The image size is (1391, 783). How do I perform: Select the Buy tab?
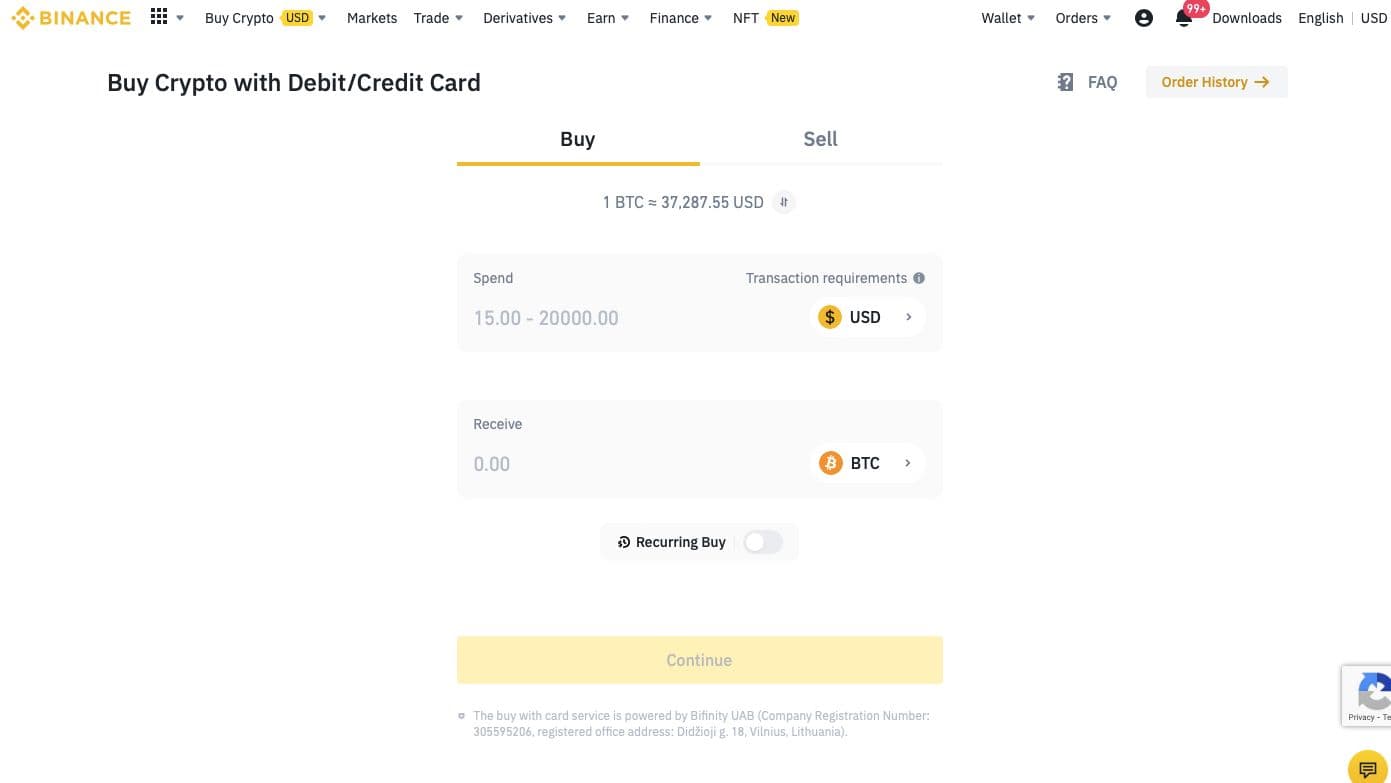pyautogui.click(x=577, y=139)
